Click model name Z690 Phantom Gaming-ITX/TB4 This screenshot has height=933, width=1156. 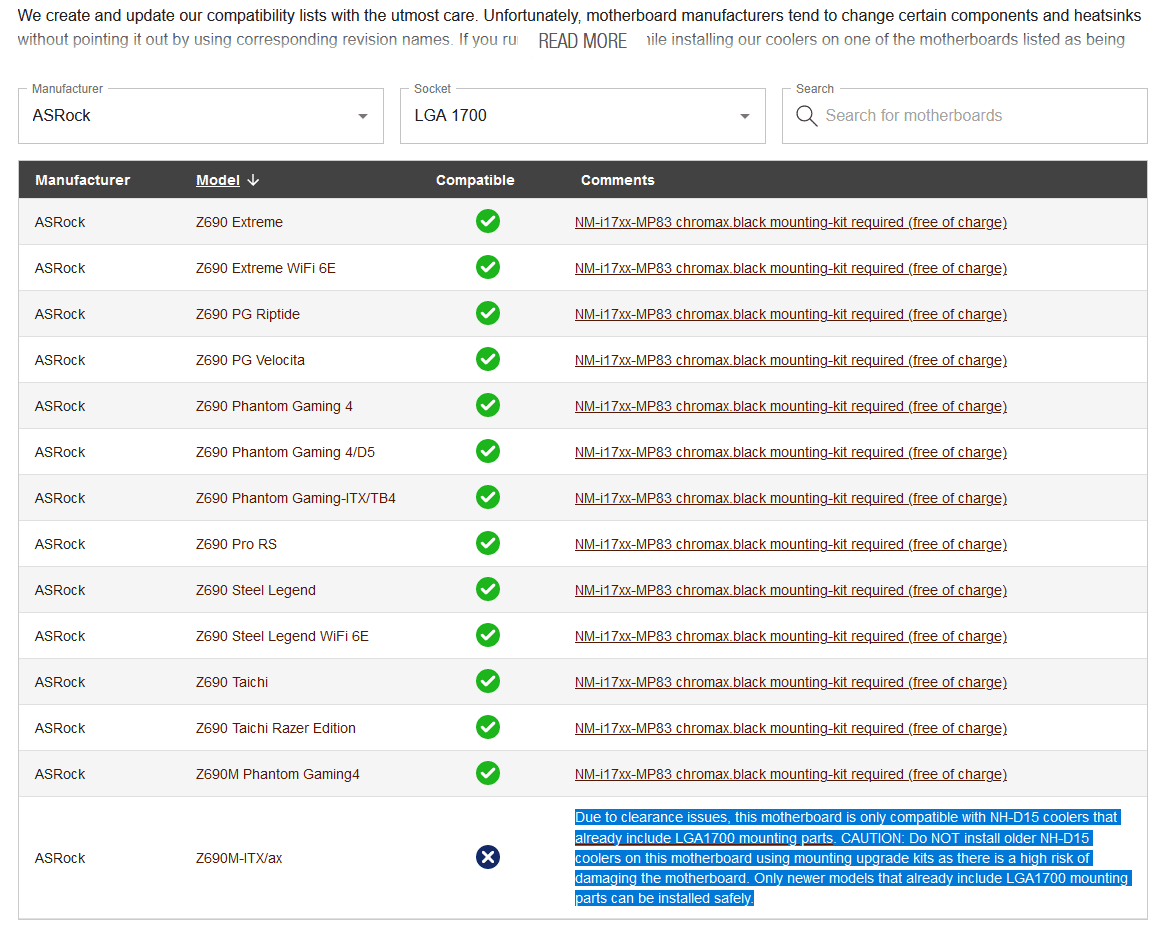point(296,498)
